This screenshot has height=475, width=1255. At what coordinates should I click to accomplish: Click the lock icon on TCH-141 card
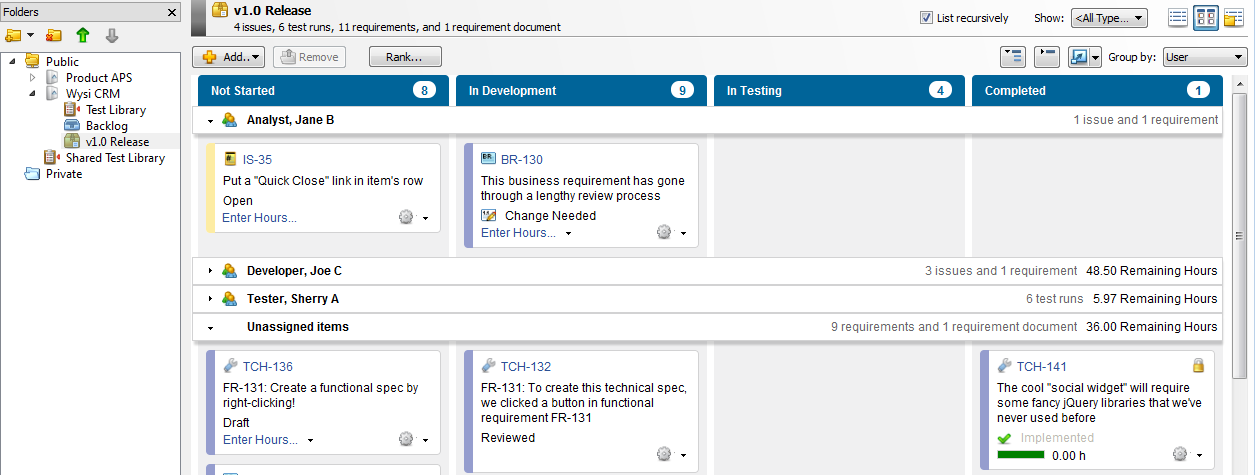(1198, 366)
